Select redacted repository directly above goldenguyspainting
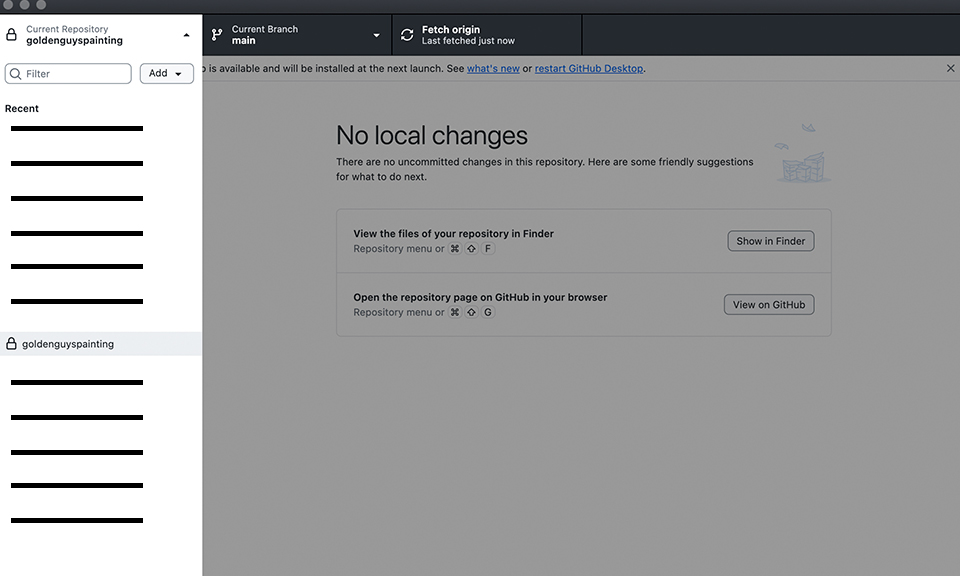 (x=77, y=301)
